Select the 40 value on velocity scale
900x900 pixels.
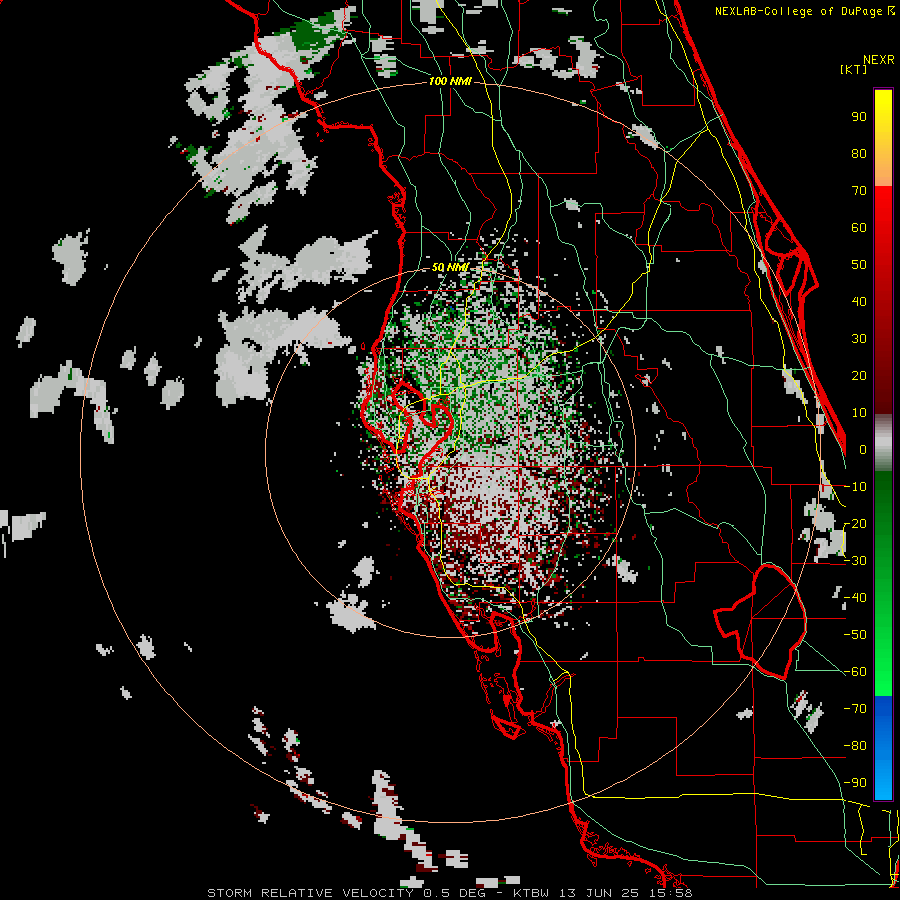pyautogui.click(x=859, y=301)
